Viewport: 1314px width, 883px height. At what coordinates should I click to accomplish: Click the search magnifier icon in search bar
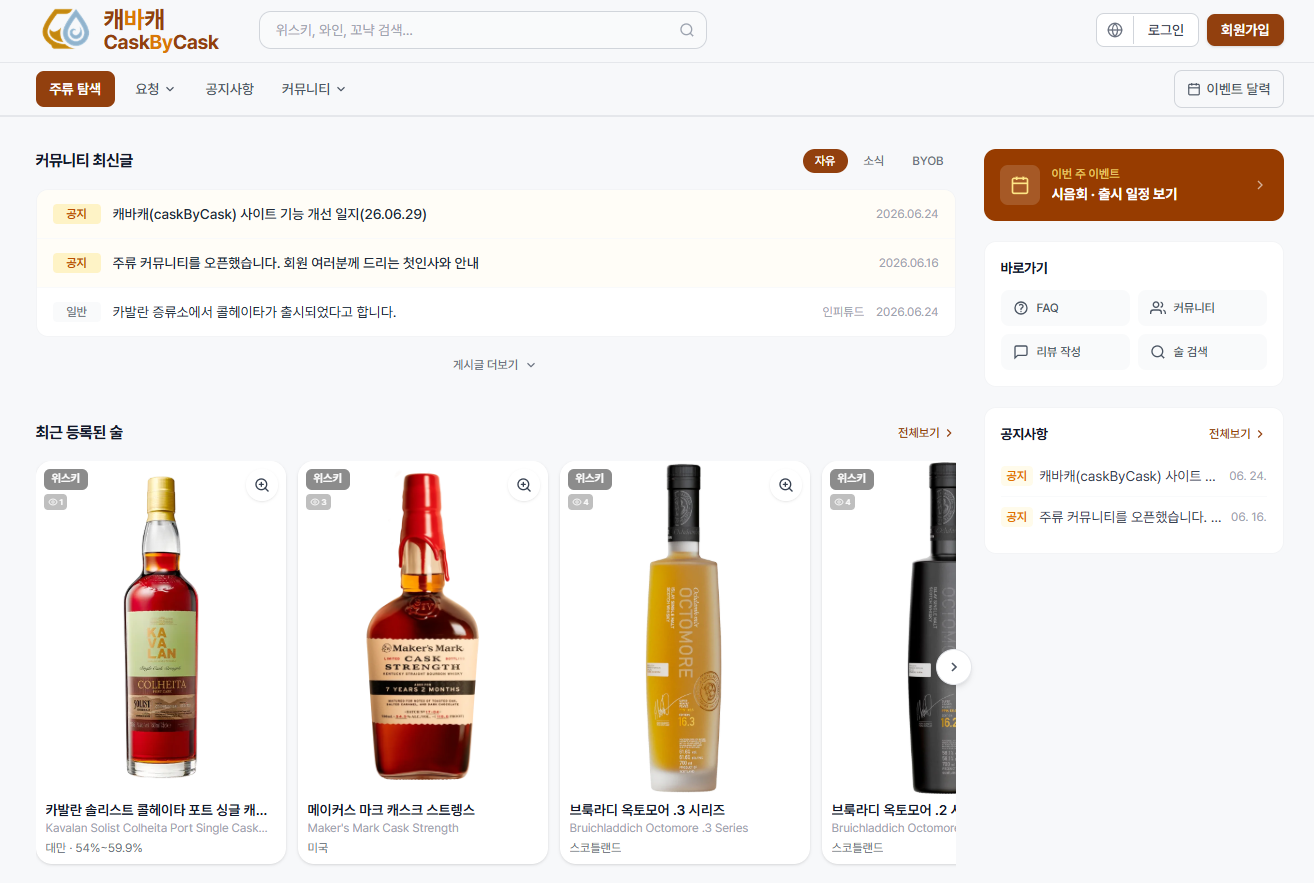click(x=687, y=30)
